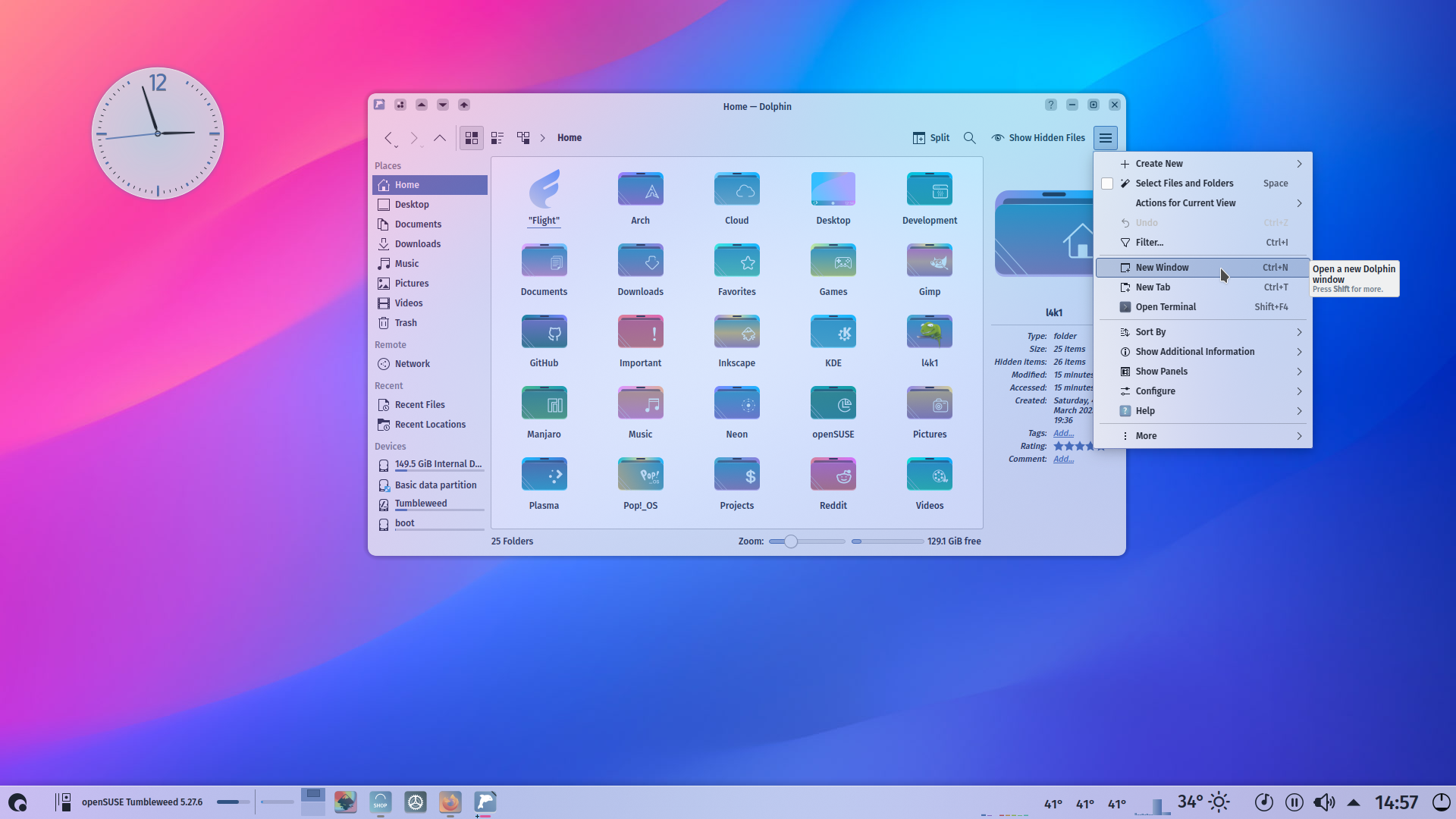Open the Plasma folder
Screen dimensions: 1456x819
544,483
